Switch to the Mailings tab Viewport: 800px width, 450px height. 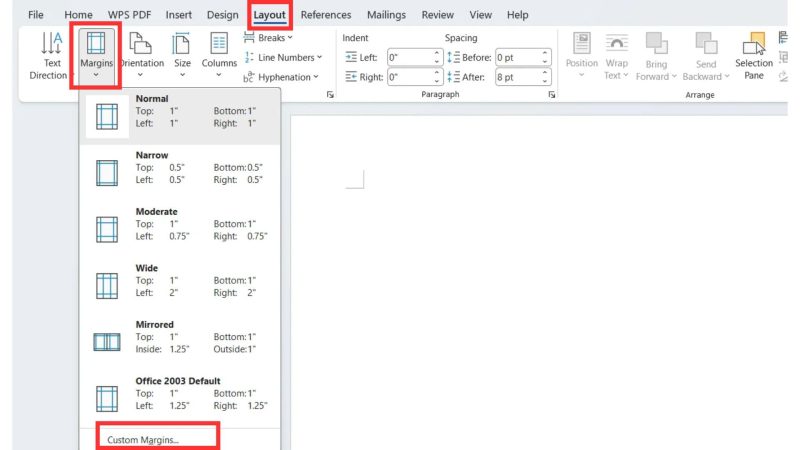click(386, 15)
